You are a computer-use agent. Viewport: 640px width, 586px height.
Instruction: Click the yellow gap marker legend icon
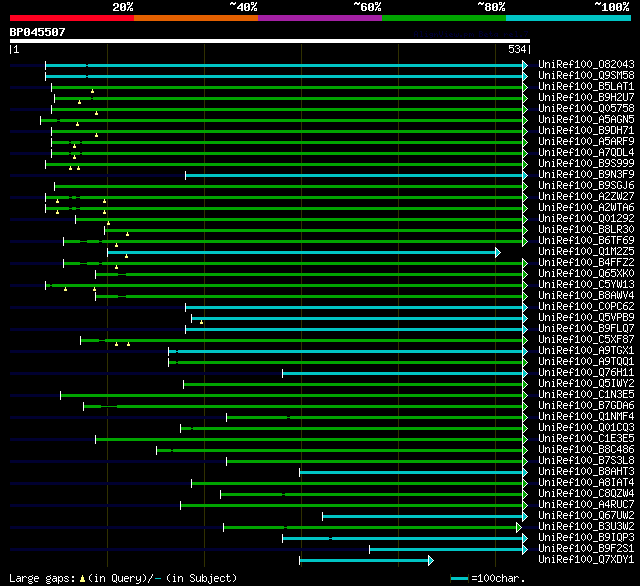tap(82, 578)
